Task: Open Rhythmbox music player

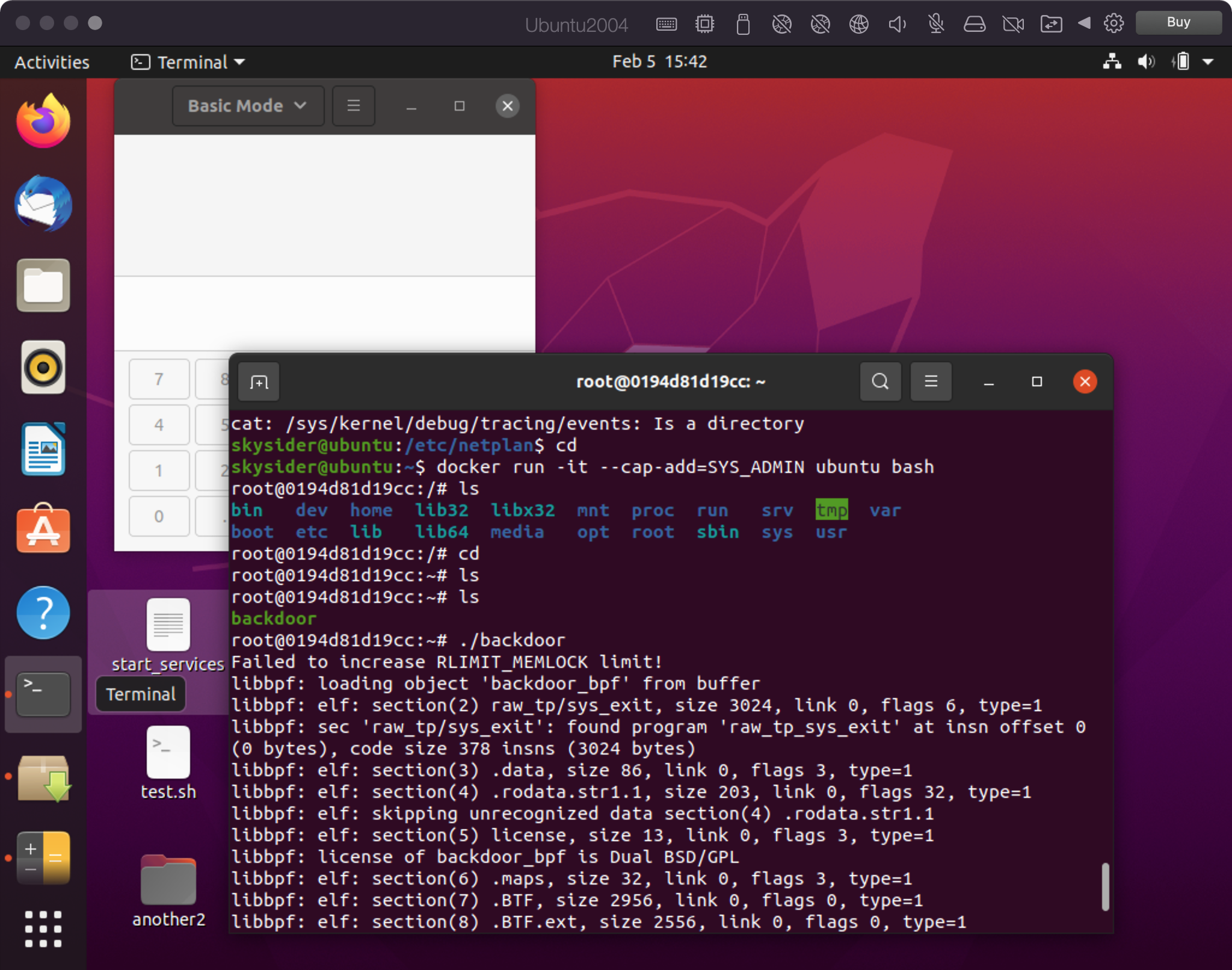Action: (43, 366)
